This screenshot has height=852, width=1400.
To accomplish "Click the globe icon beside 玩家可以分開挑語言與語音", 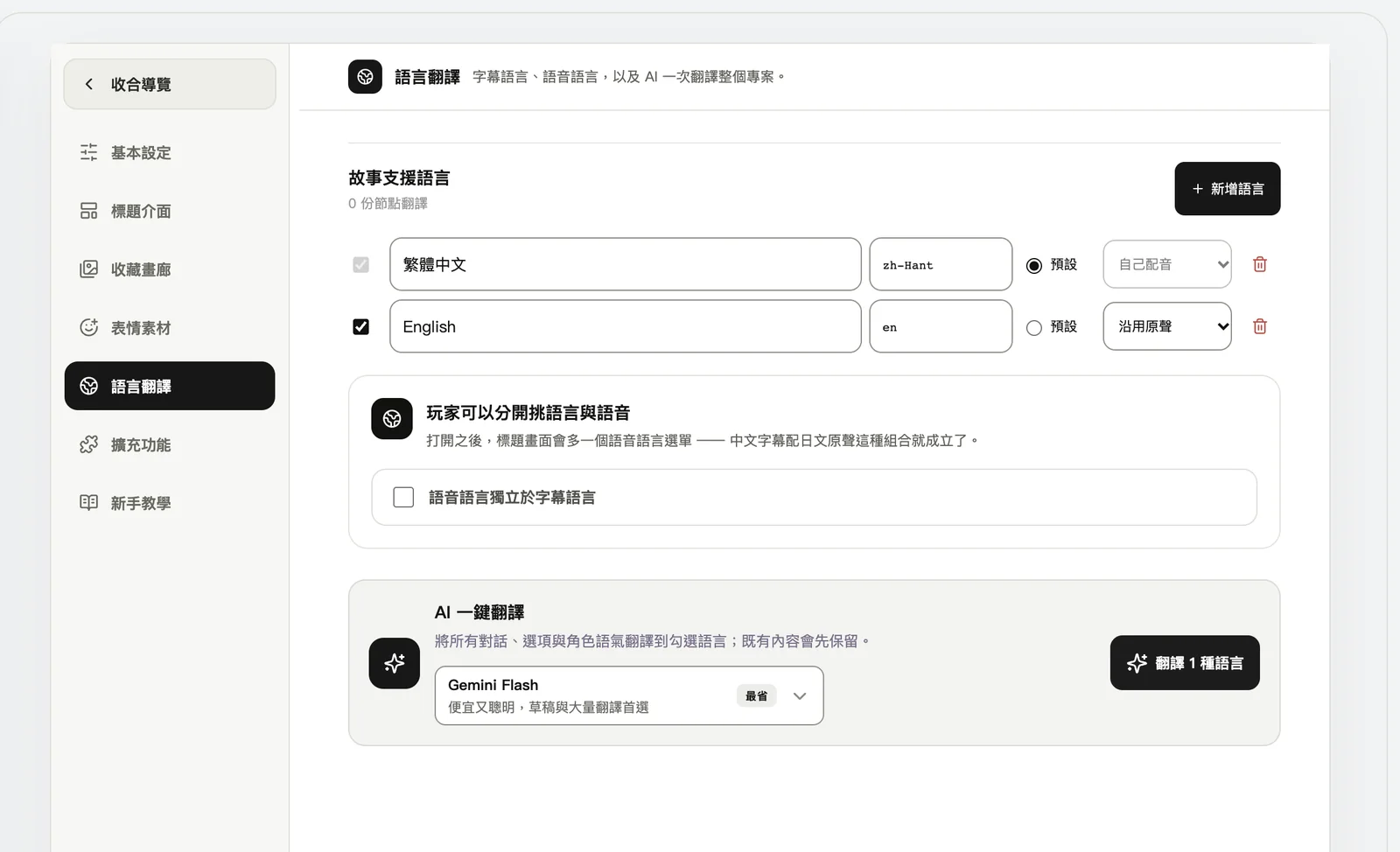I will tap(392, 419).
